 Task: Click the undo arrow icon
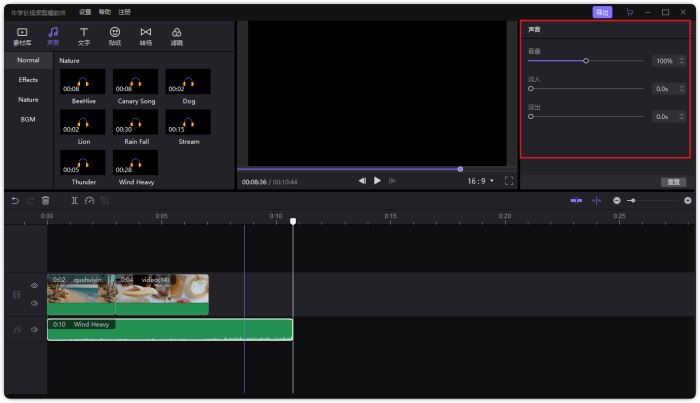click(15, 201)
